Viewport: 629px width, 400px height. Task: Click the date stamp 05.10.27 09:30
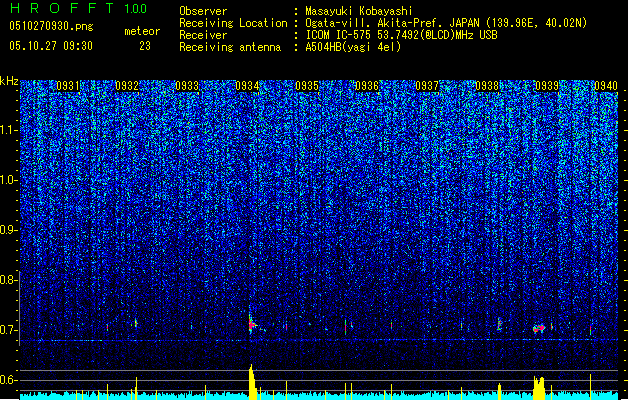(x=51, y=46)
